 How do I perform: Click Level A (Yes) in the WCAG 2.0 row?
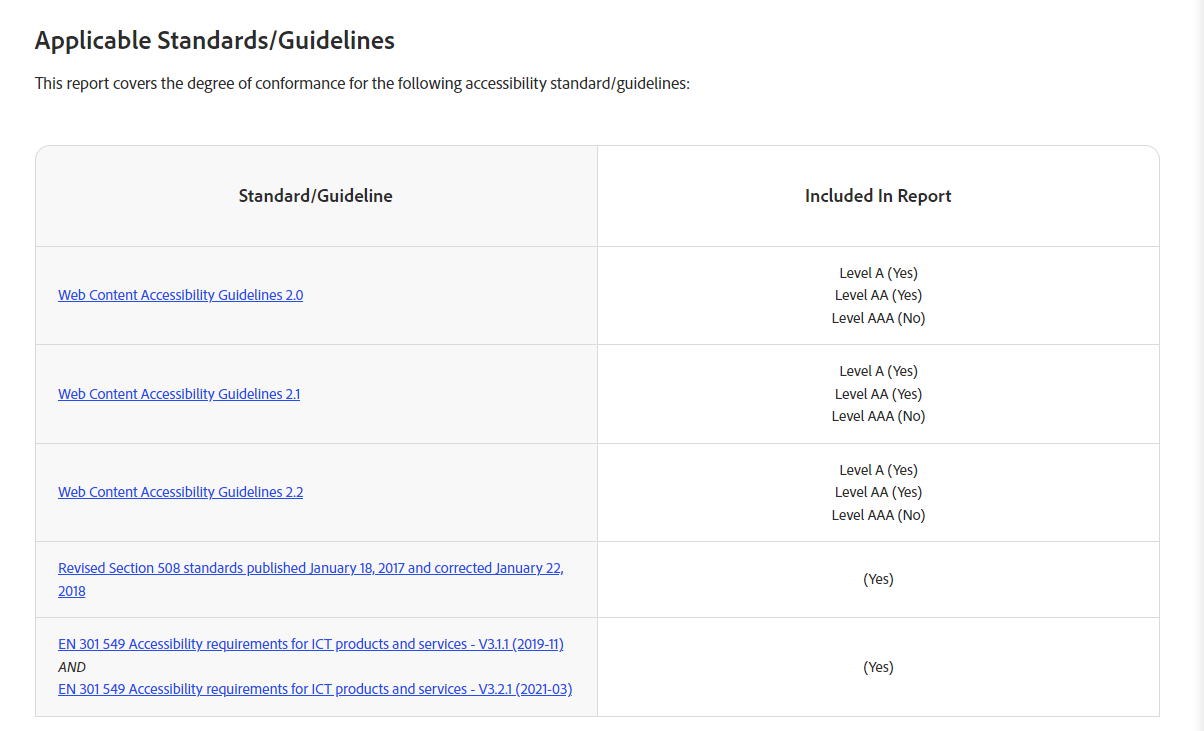pos(878,273)
